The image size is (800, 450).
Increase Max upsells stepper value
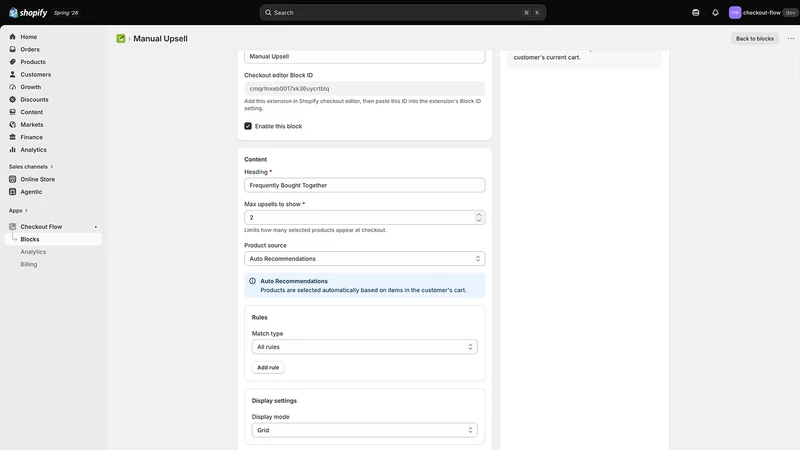[x=479, y=214]
